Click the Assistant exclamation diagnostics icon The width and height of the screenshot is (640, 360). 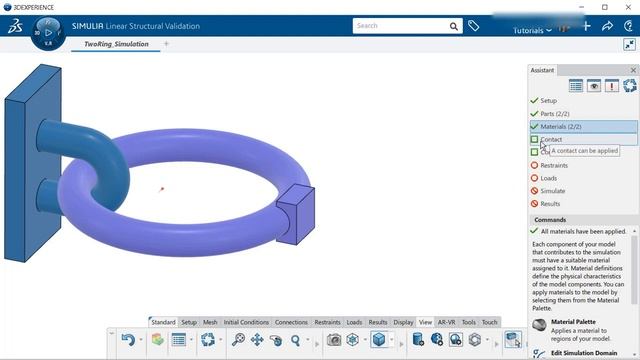pos(611,86)
